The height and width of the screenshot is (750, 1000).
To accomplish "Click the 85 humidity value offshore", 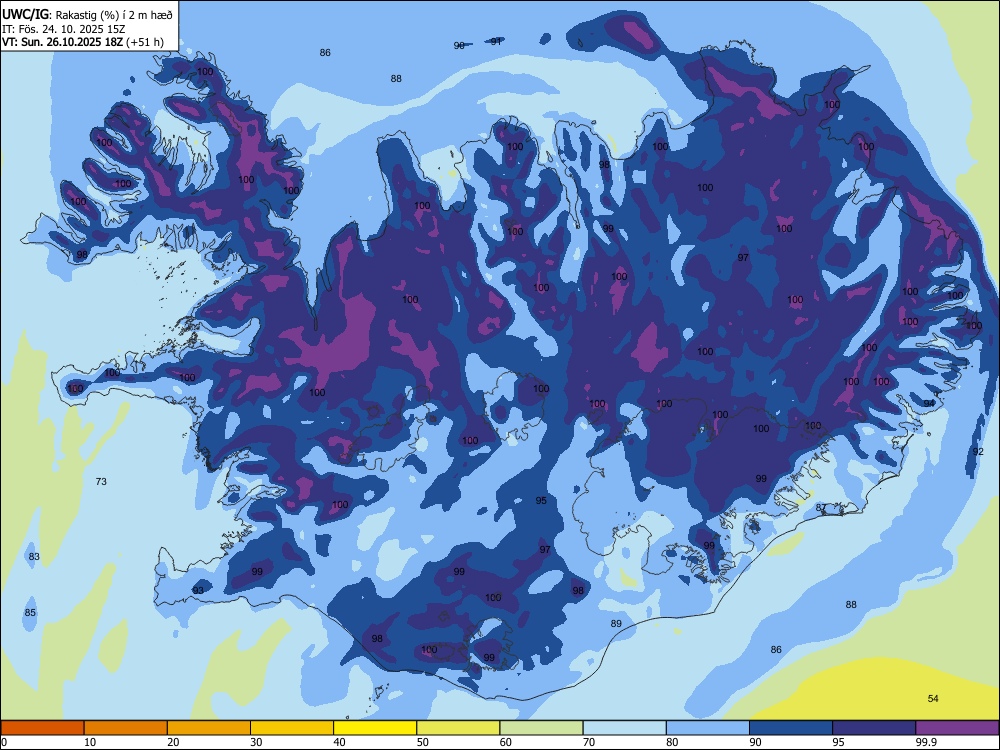I will tap(30, 612).
